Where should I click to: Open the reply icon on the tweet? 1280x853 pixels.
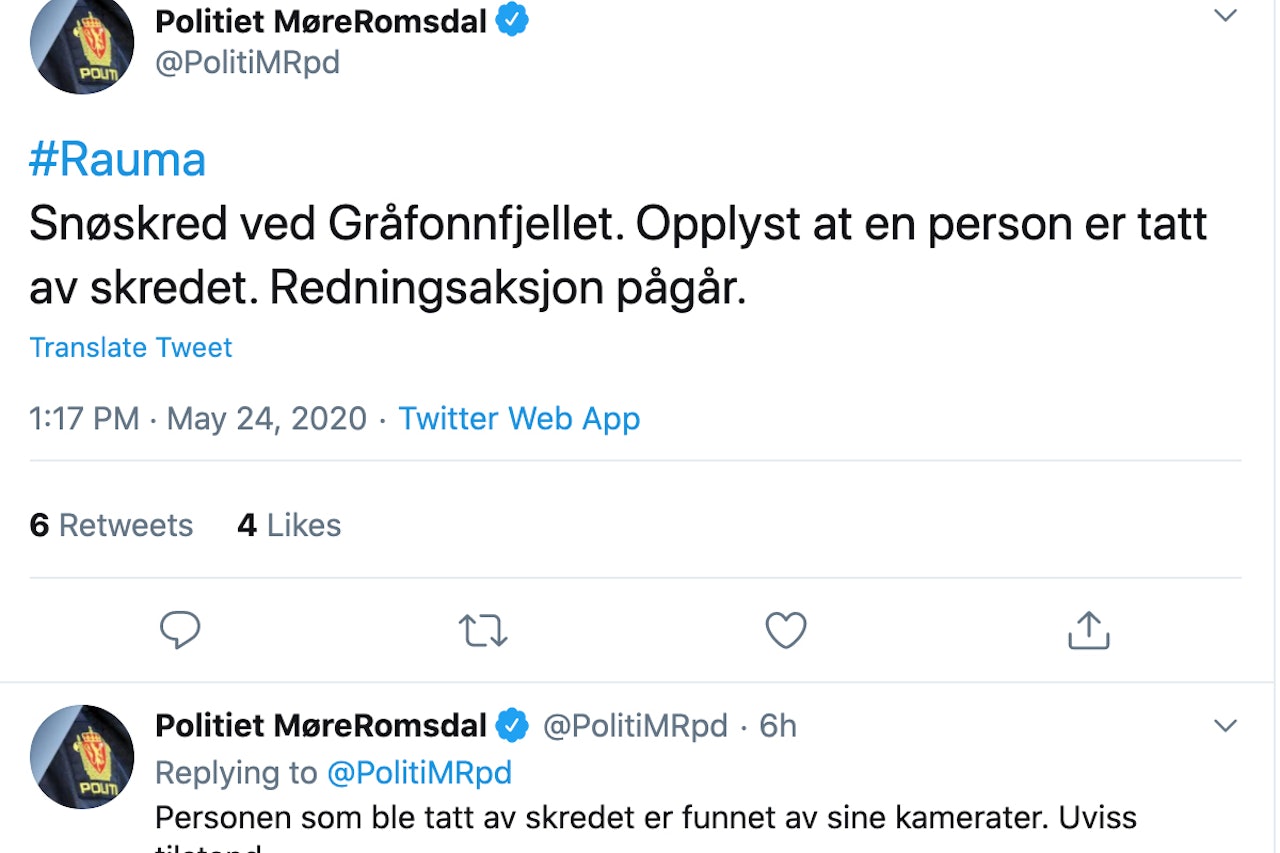tap(180, 630)
